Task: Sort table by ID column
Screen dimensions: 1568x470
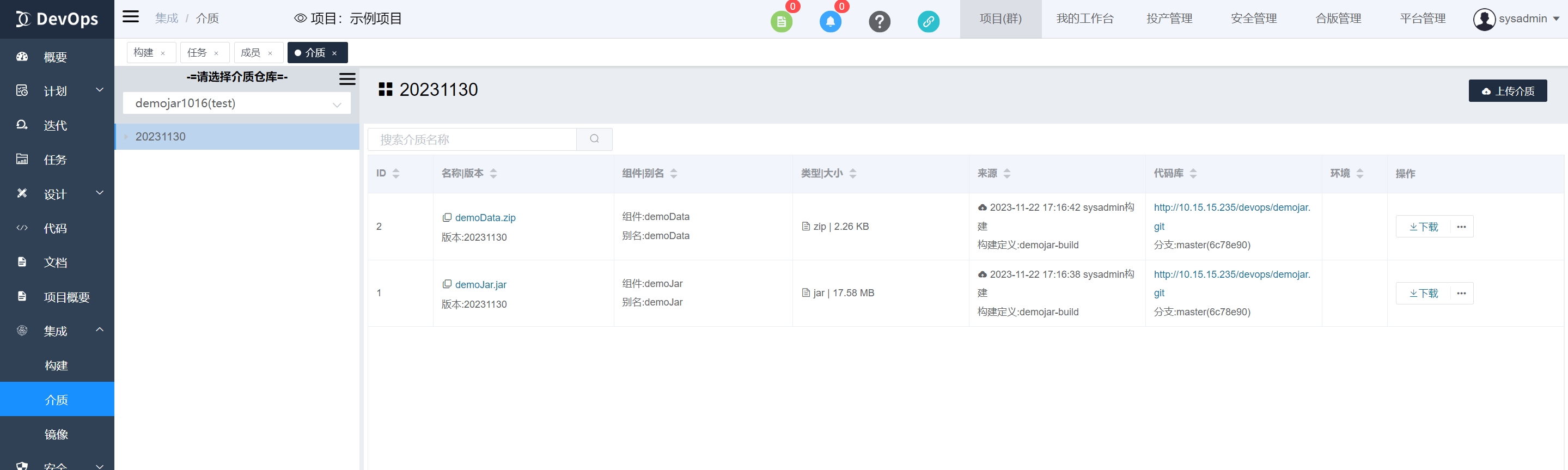Action: click(395, 174)
